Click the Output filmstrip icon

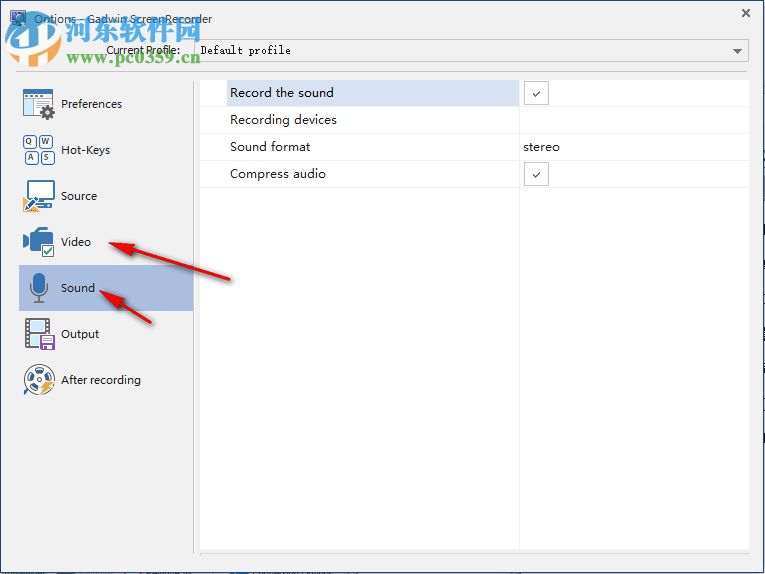39,334
